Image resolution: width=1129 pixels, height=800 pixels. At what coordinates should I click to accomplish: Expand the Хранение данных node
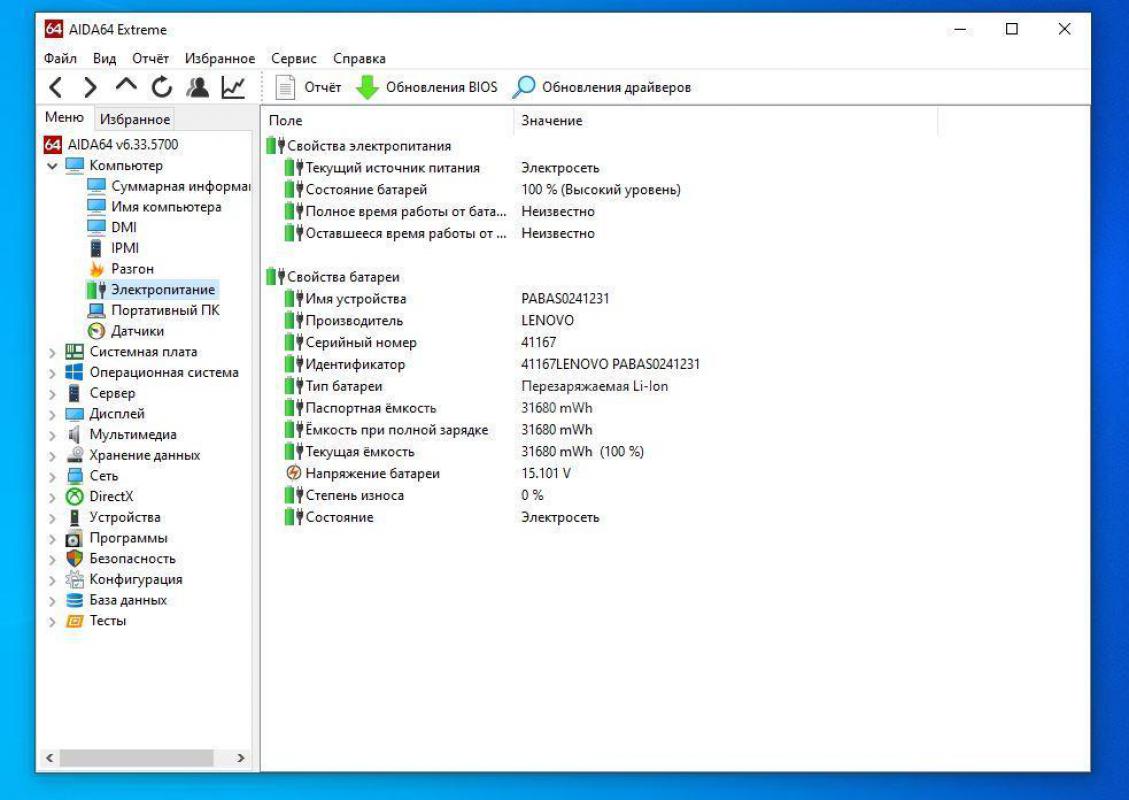[52, 456]
